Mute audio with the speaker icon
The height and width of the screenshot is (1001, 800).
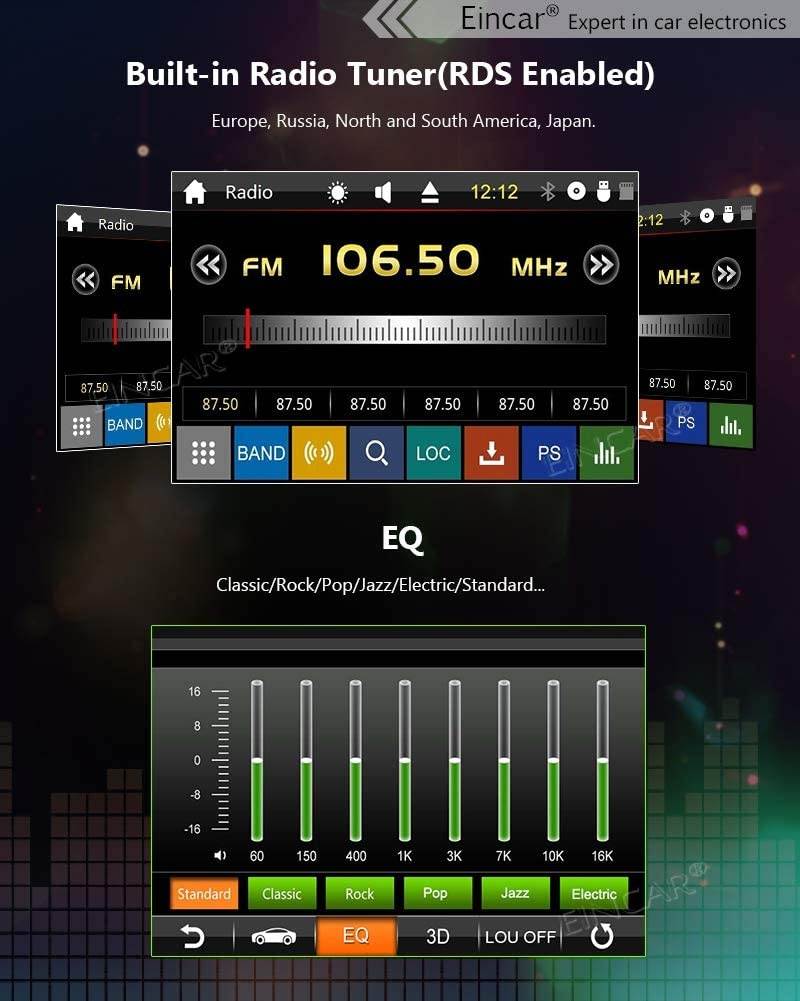click(383, 192)
